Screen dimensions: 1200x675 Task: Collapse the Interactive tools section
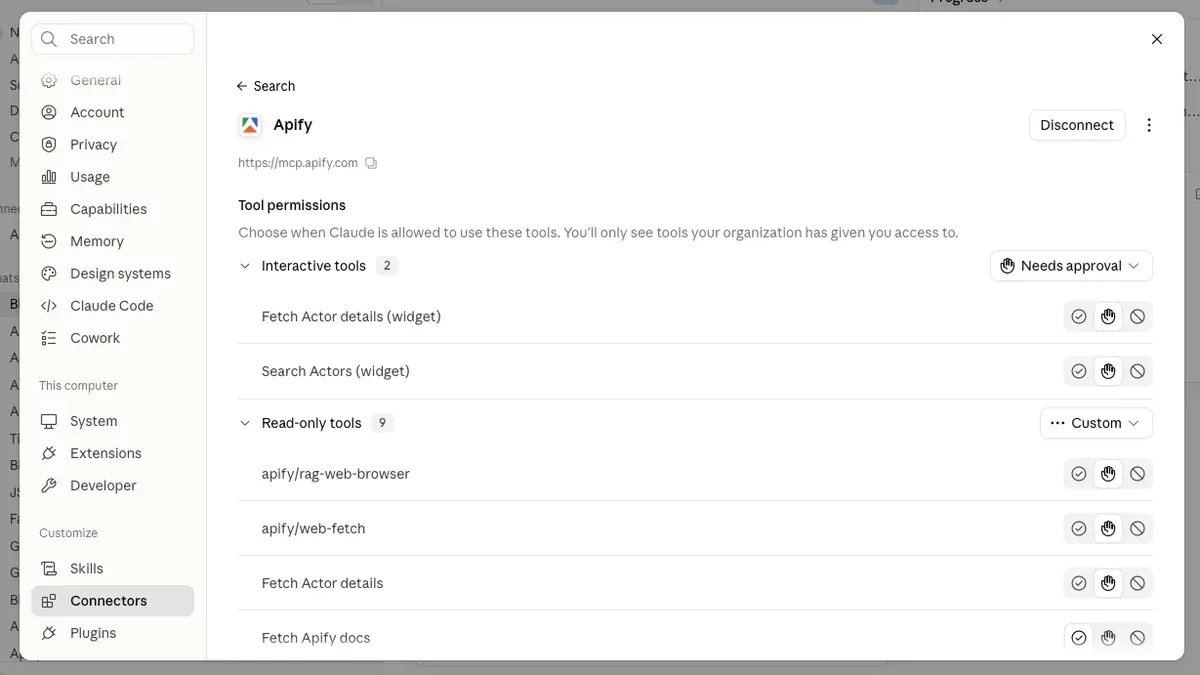tap(245, 266)
